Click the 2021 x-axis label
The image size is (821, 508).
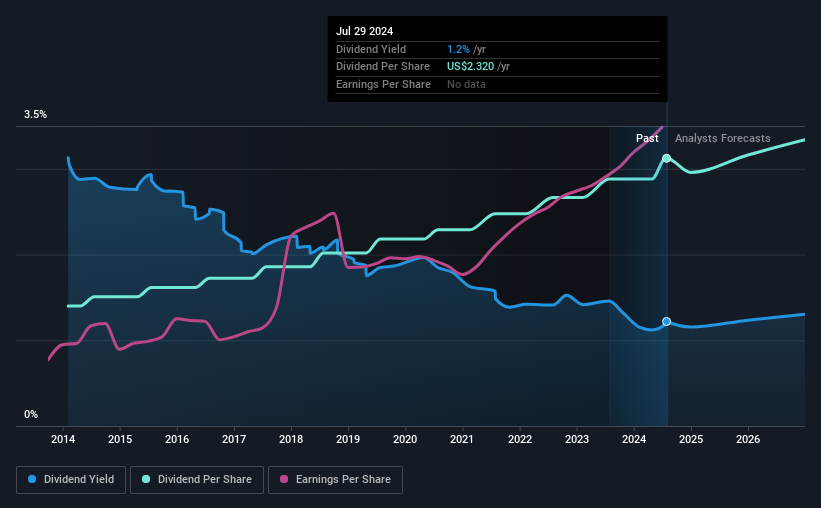pos(462,439)
